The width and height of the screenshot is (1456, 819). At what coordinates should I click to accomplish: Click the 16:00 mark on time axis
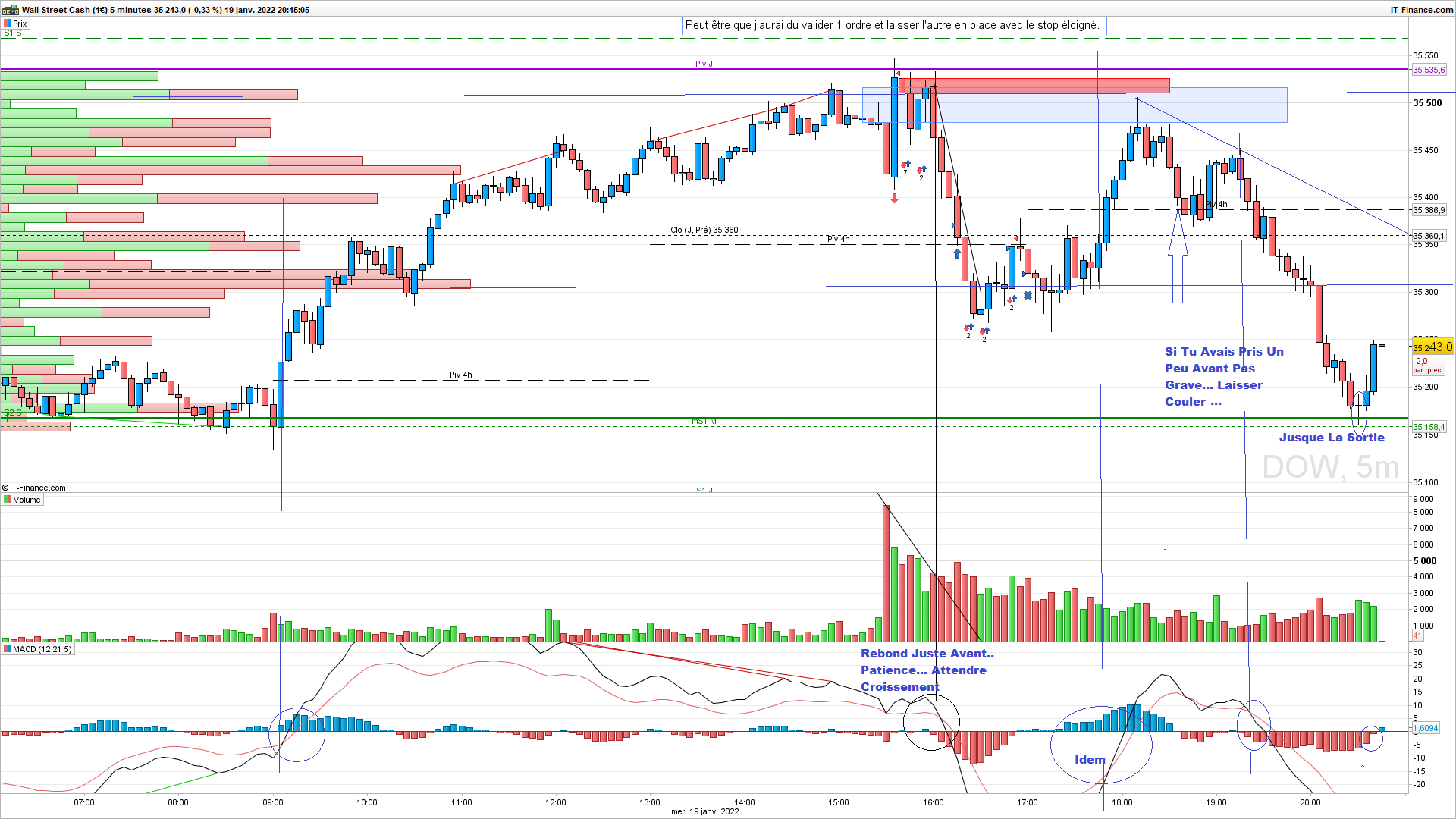tap(934, 802)
